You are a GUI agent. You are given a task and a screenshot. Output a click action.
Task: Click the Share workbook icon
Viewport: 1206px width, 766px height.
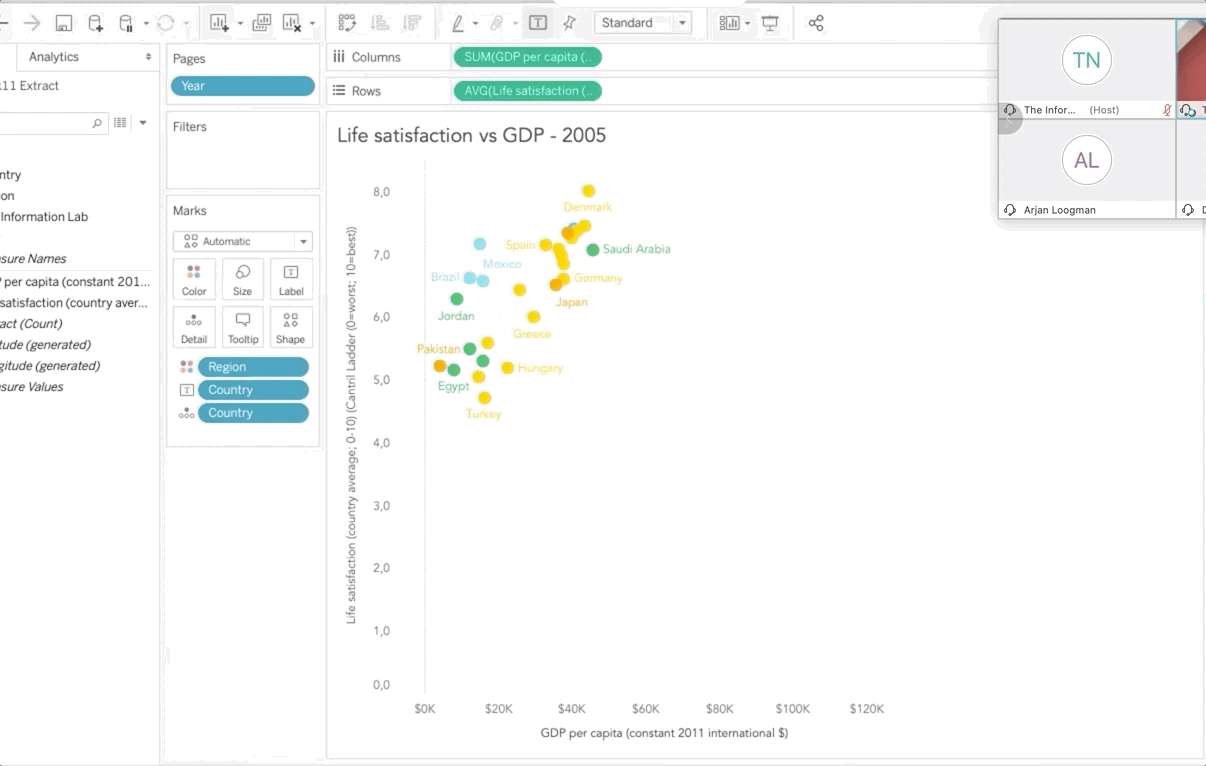pyautogui.click(x=816, y=23)
